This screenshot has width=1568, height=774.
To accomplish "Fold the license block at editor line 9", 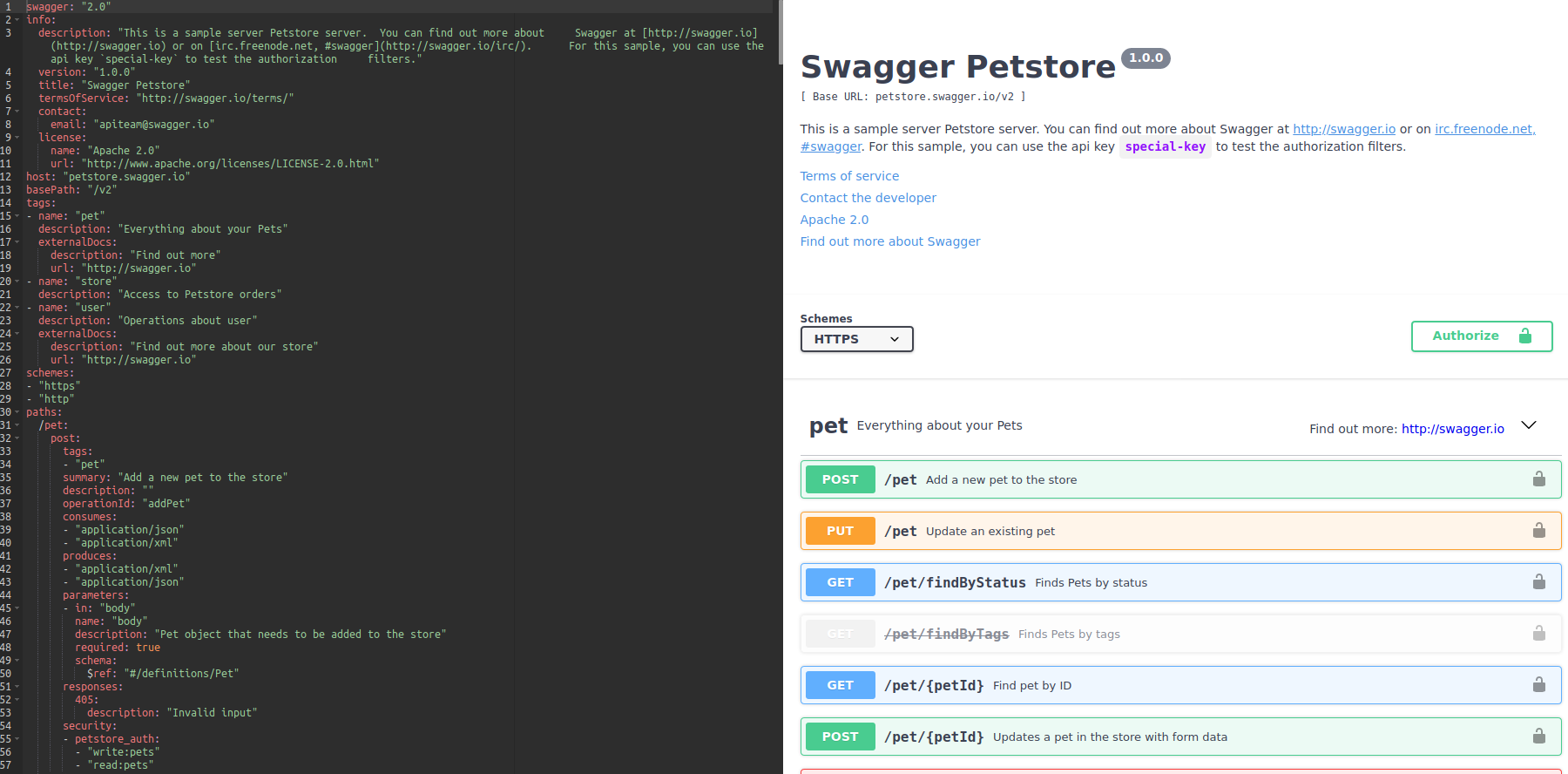I will [x=17, y=138].
